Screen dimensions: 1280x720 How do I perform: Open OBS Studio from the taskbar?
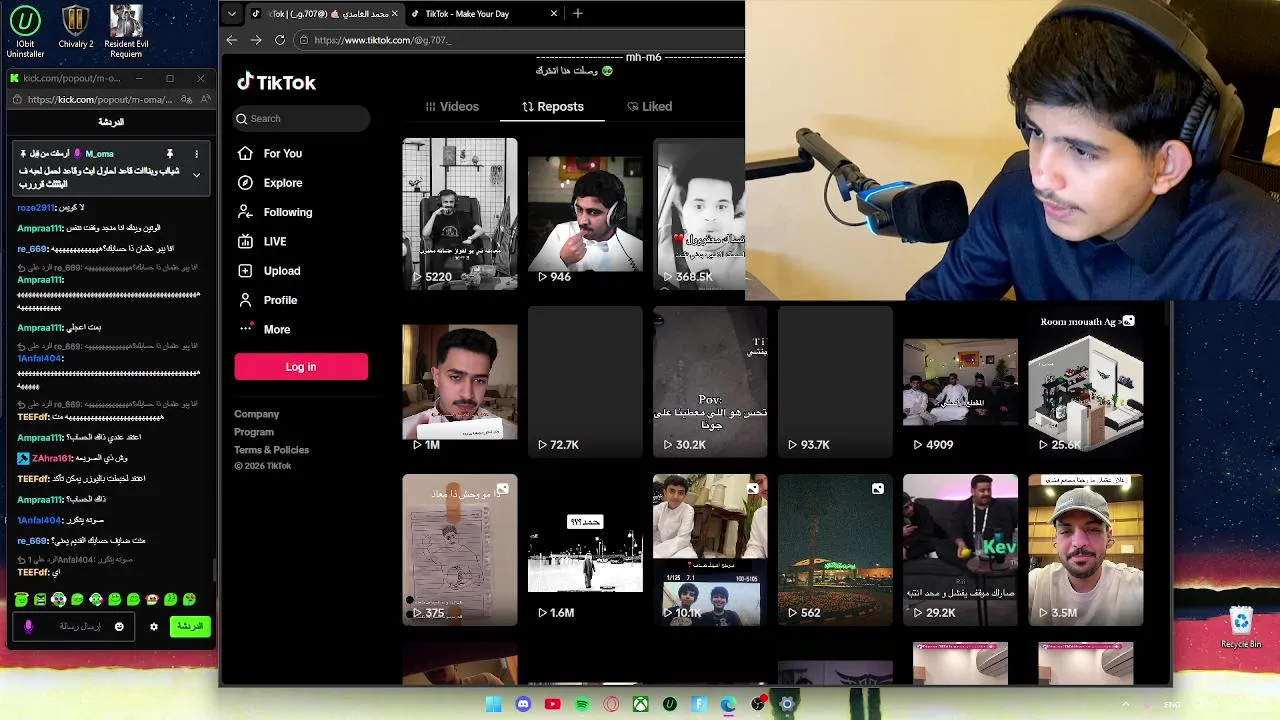758,705
